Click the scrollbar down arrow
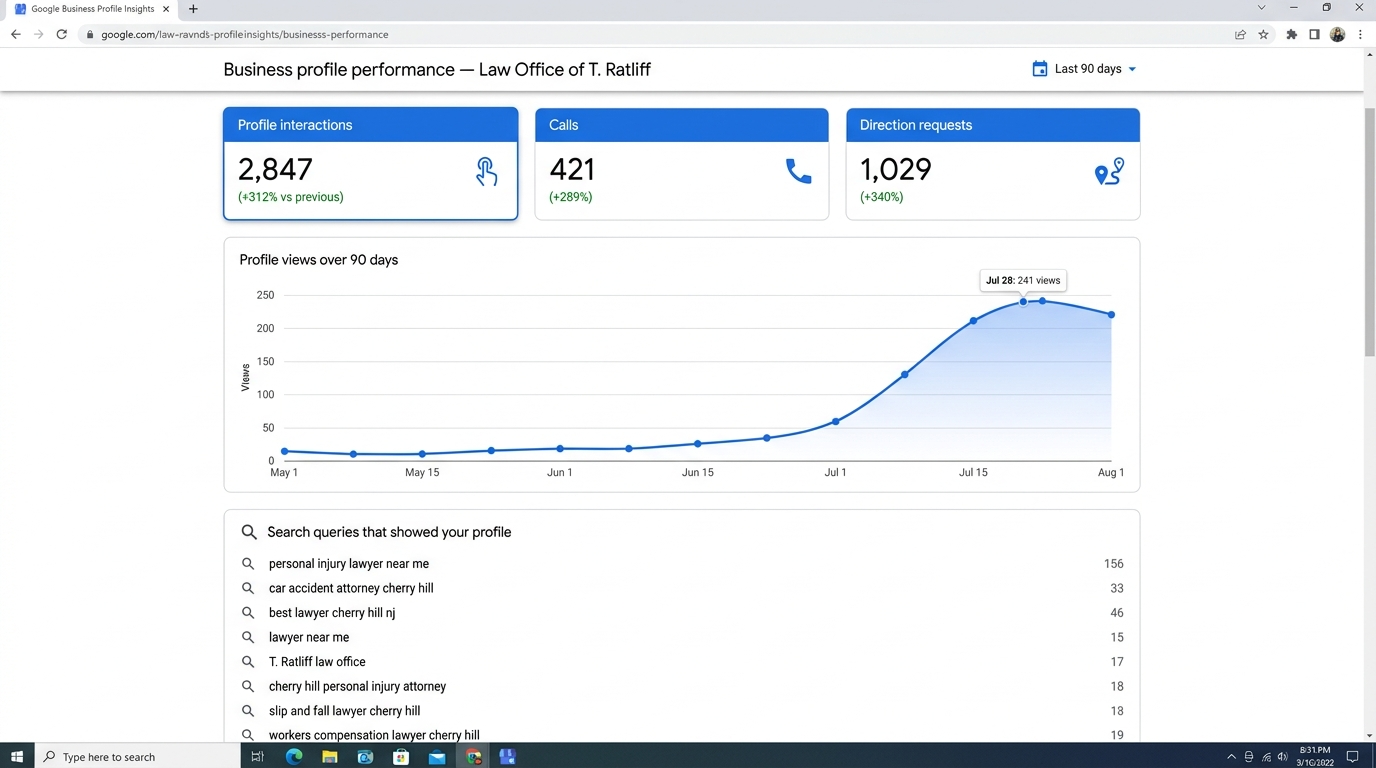Screen dimensions: 1376x768 (1369, 736)
